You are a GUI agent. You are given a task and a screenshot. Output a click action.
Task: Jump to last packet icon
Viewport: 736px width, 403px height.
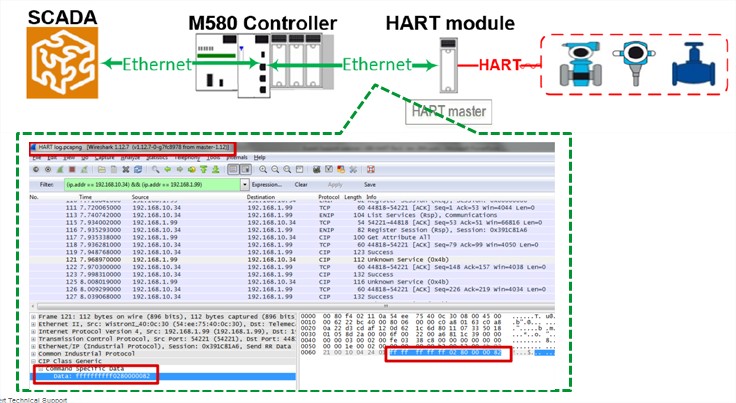215,169
